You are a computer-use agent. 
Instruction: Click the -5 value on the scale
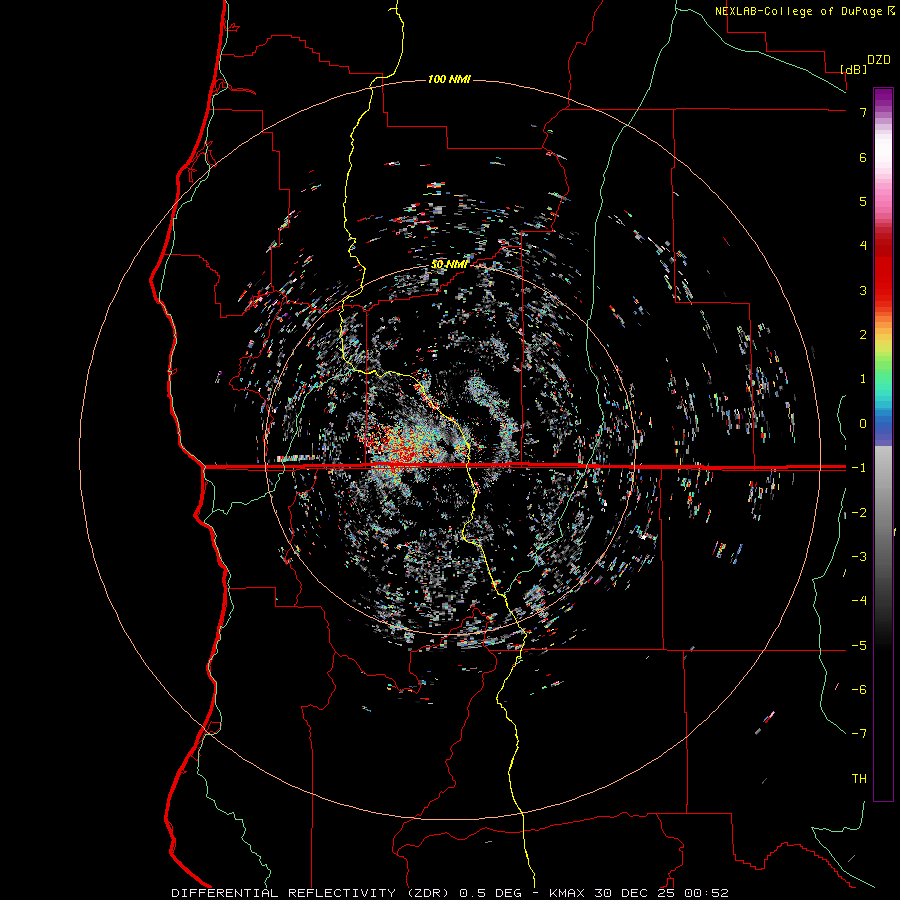point(859,646)
